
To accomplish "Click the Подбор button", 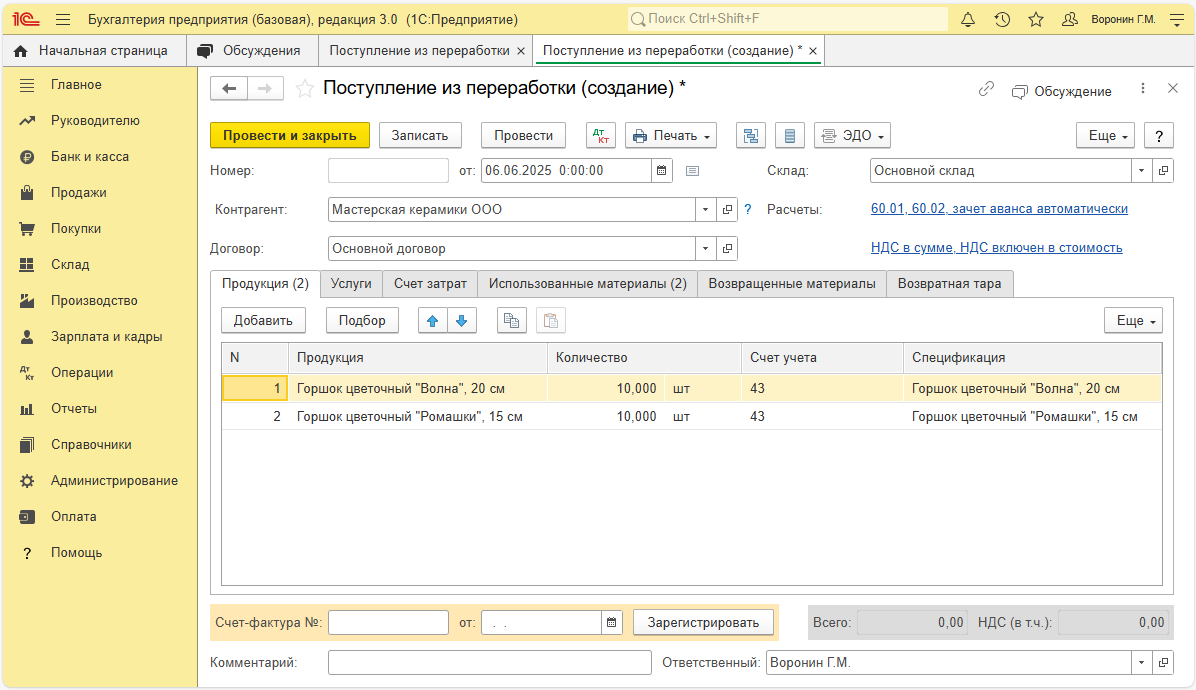I will pos(362,321).
